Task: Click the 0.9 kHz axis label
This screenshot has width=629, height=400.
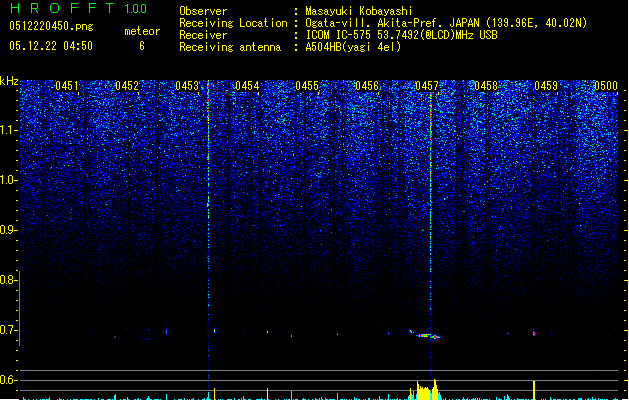Action: tap(8, 230)
